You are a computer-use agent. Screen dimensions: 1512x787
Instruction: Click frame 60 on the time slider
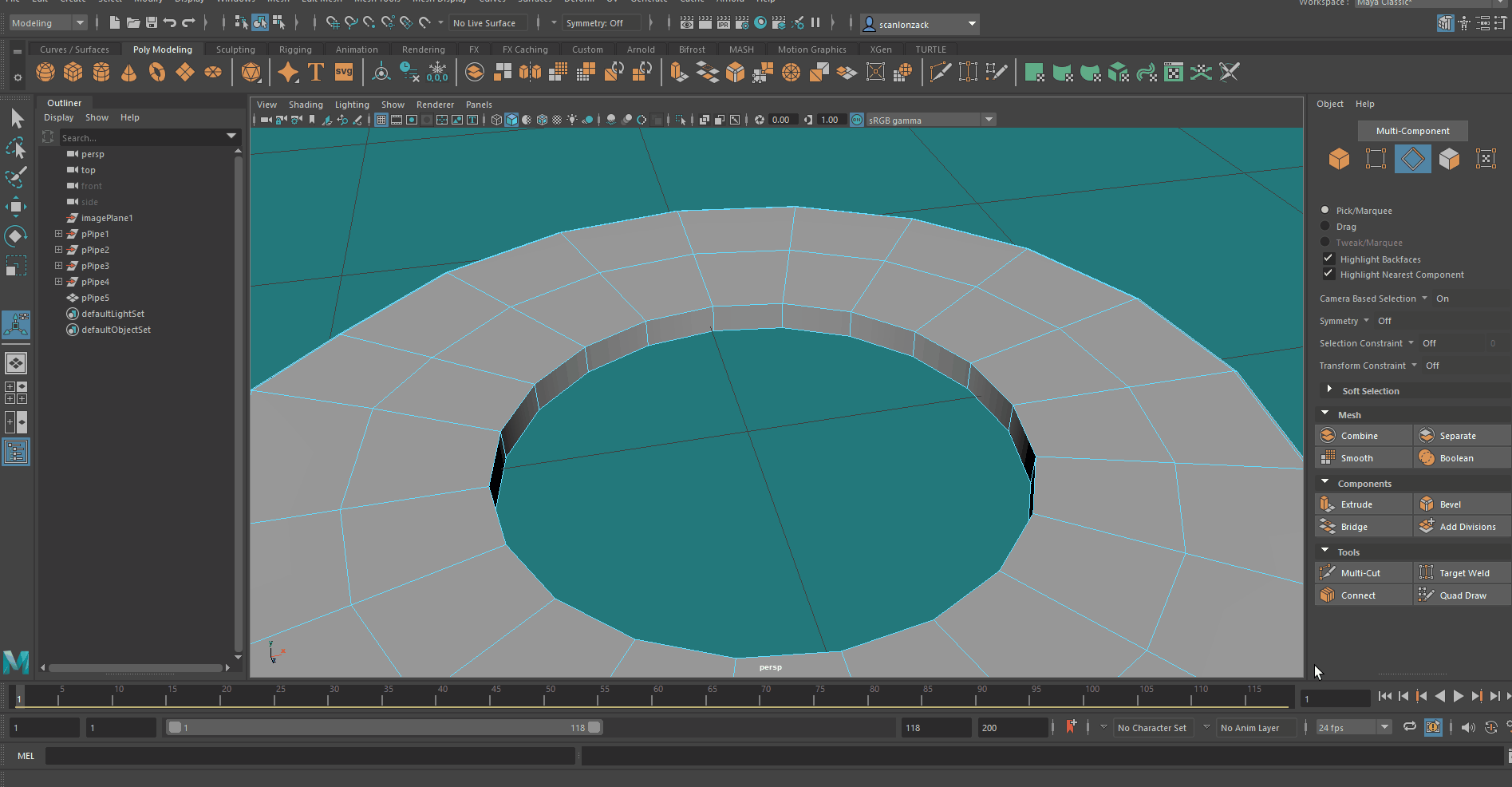(658, 696)
